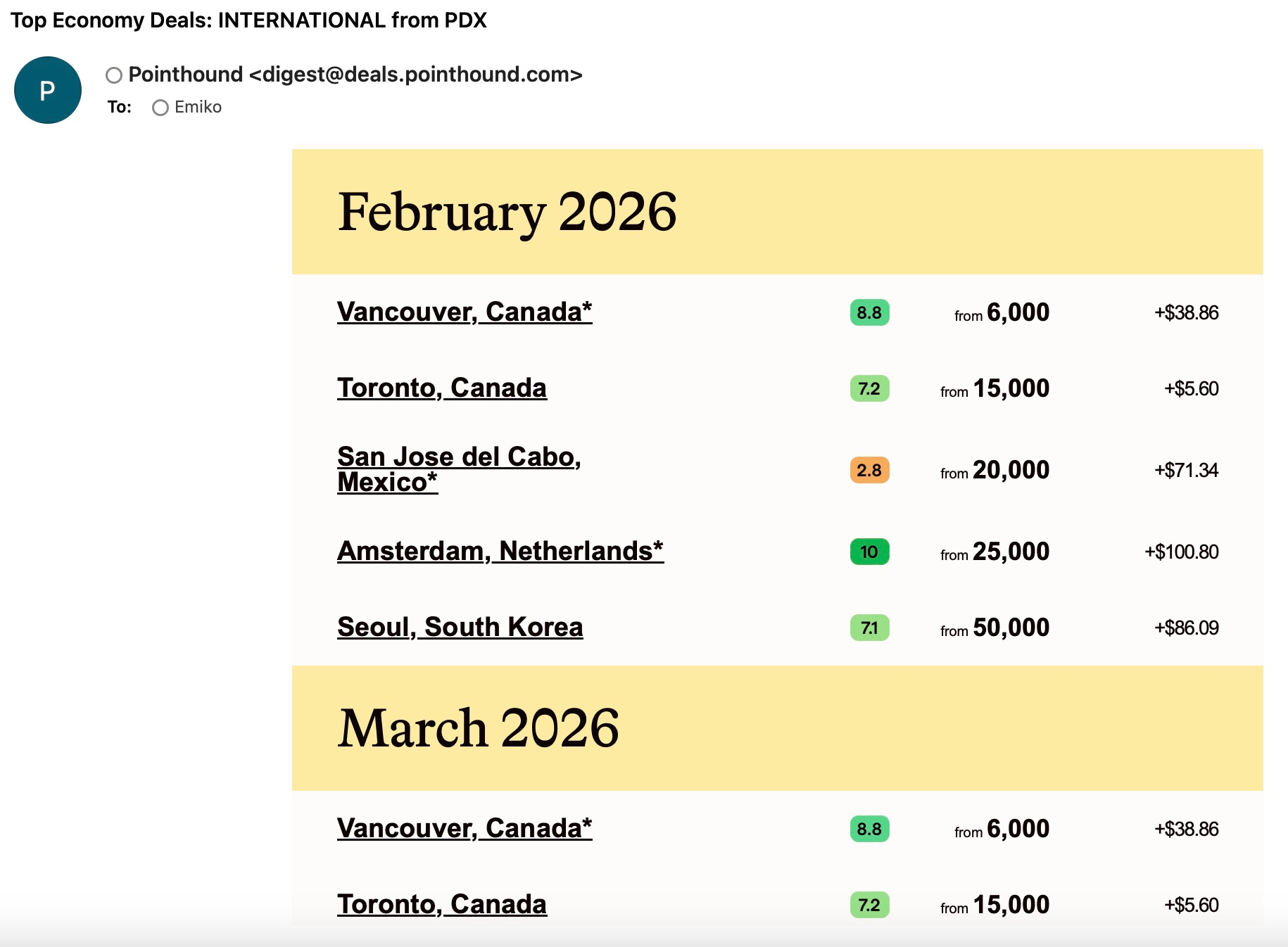Click the 8.8 score badge for February Vancouver
The width and height of the screenshot is (1288, 947).
click(869, 312)
